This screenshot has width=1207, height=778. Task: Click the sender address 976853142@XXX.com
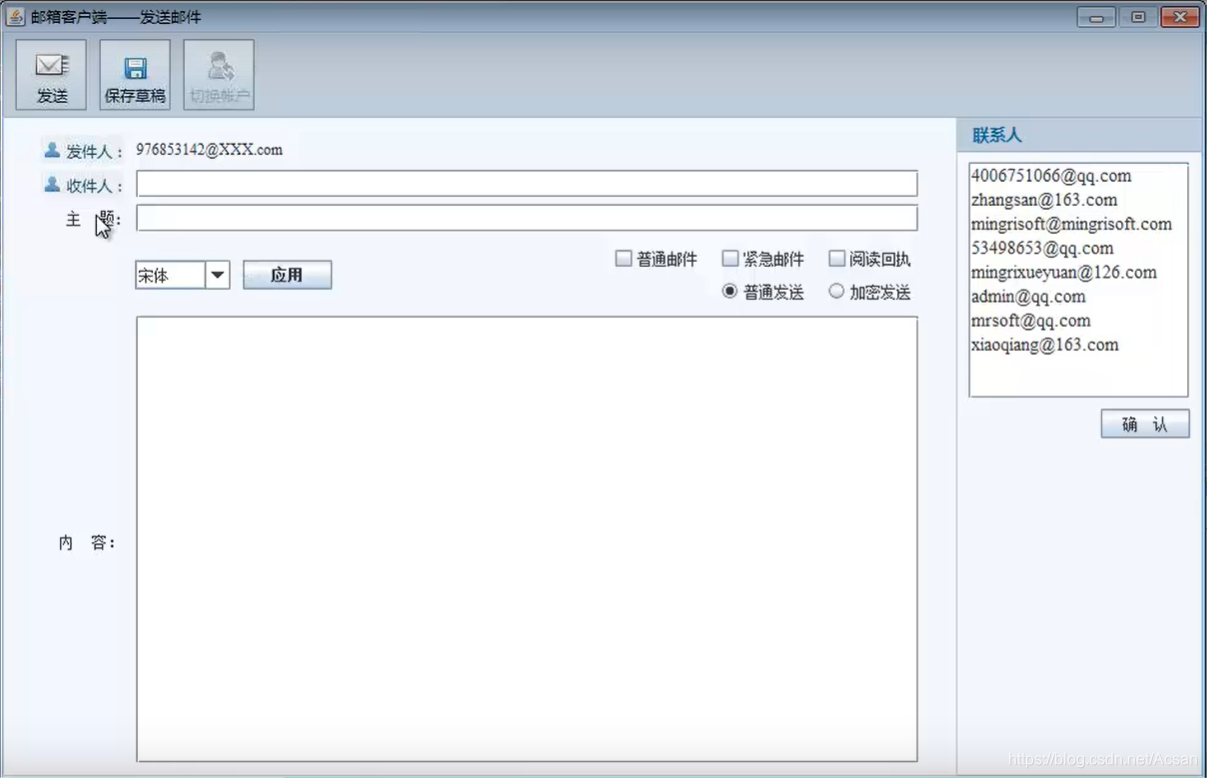coord(209,150)
